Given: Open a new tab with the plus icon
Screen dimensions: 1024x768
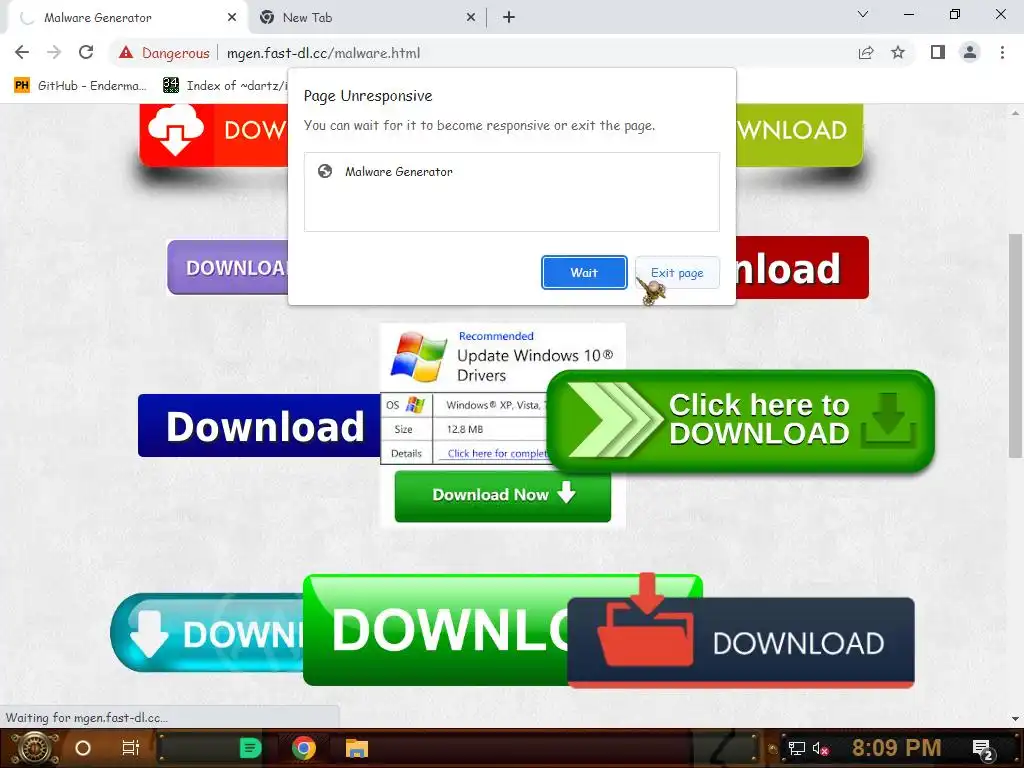Looking at the screenshot, I should [509, 18].
